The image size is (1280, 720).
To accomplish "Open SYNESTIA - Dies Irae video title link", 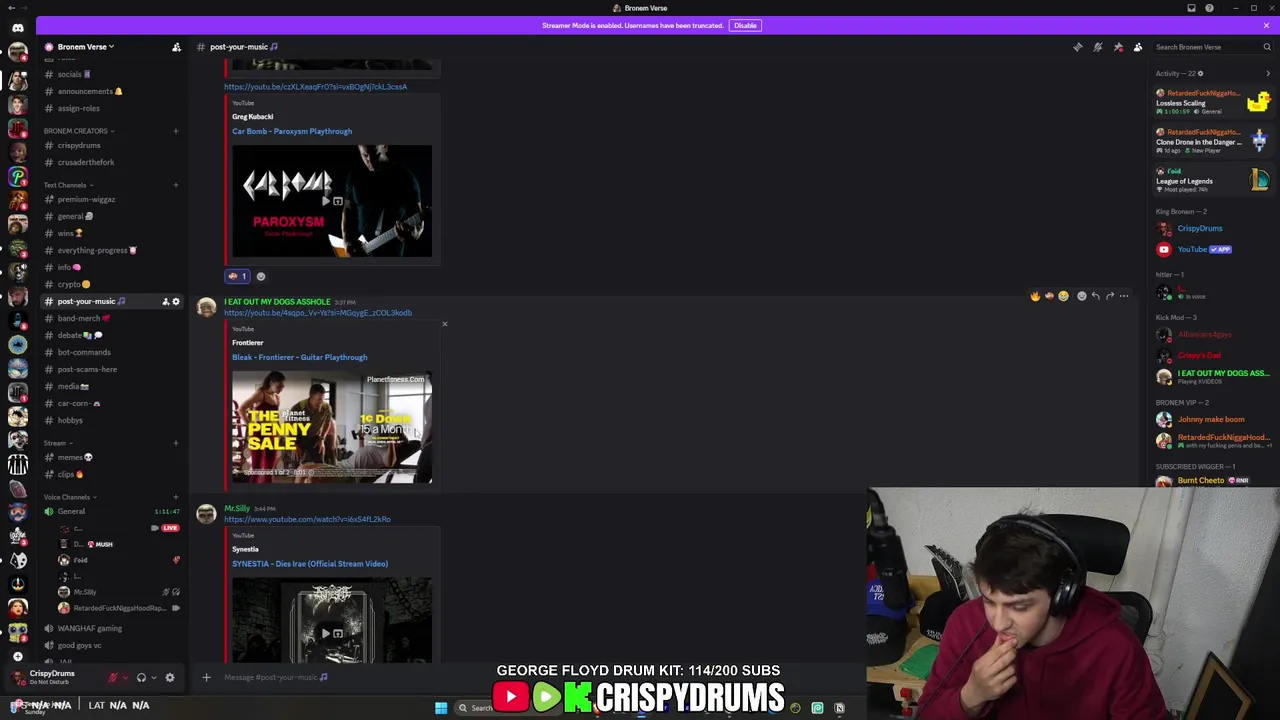I will point(310,564).
